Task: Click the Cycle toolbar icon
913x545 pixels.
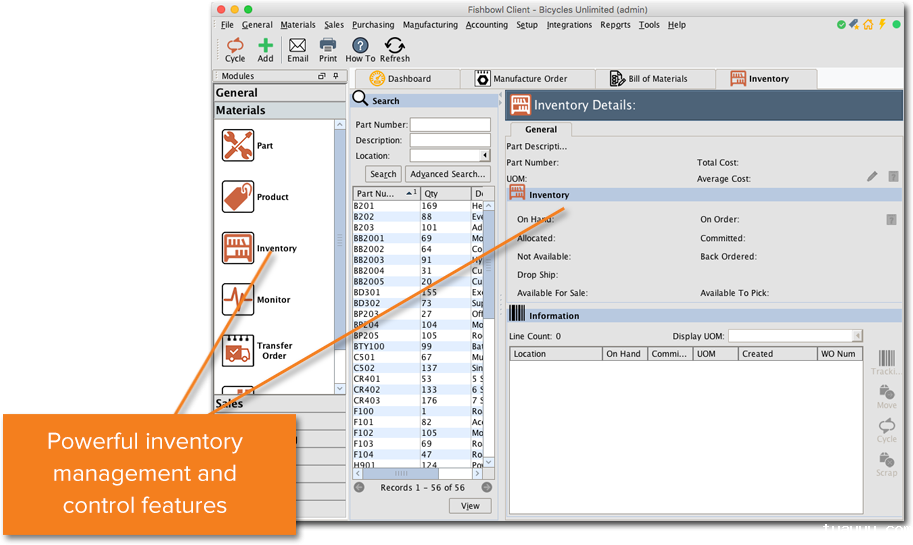Action: tap(235, 45)
